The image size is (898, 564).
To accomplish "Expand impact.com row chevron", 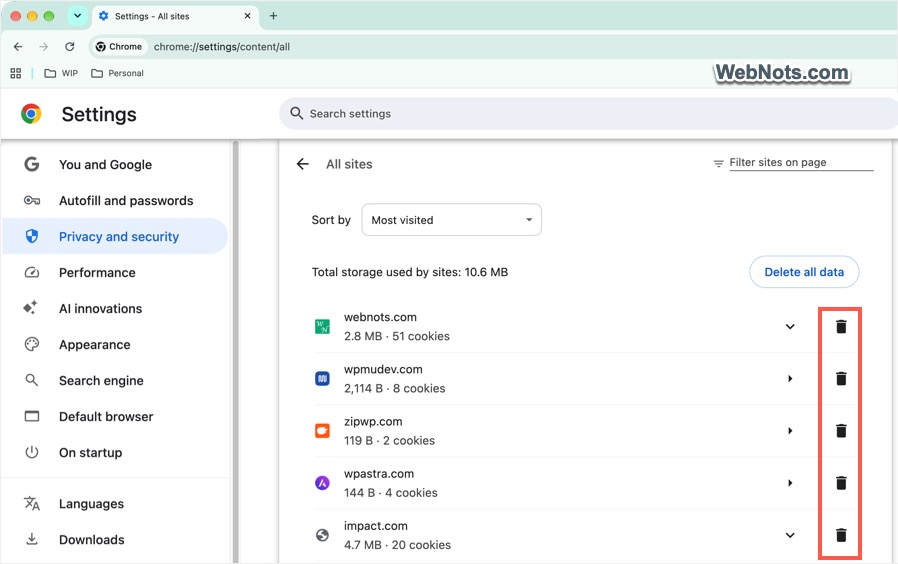I will click(790, 535).
